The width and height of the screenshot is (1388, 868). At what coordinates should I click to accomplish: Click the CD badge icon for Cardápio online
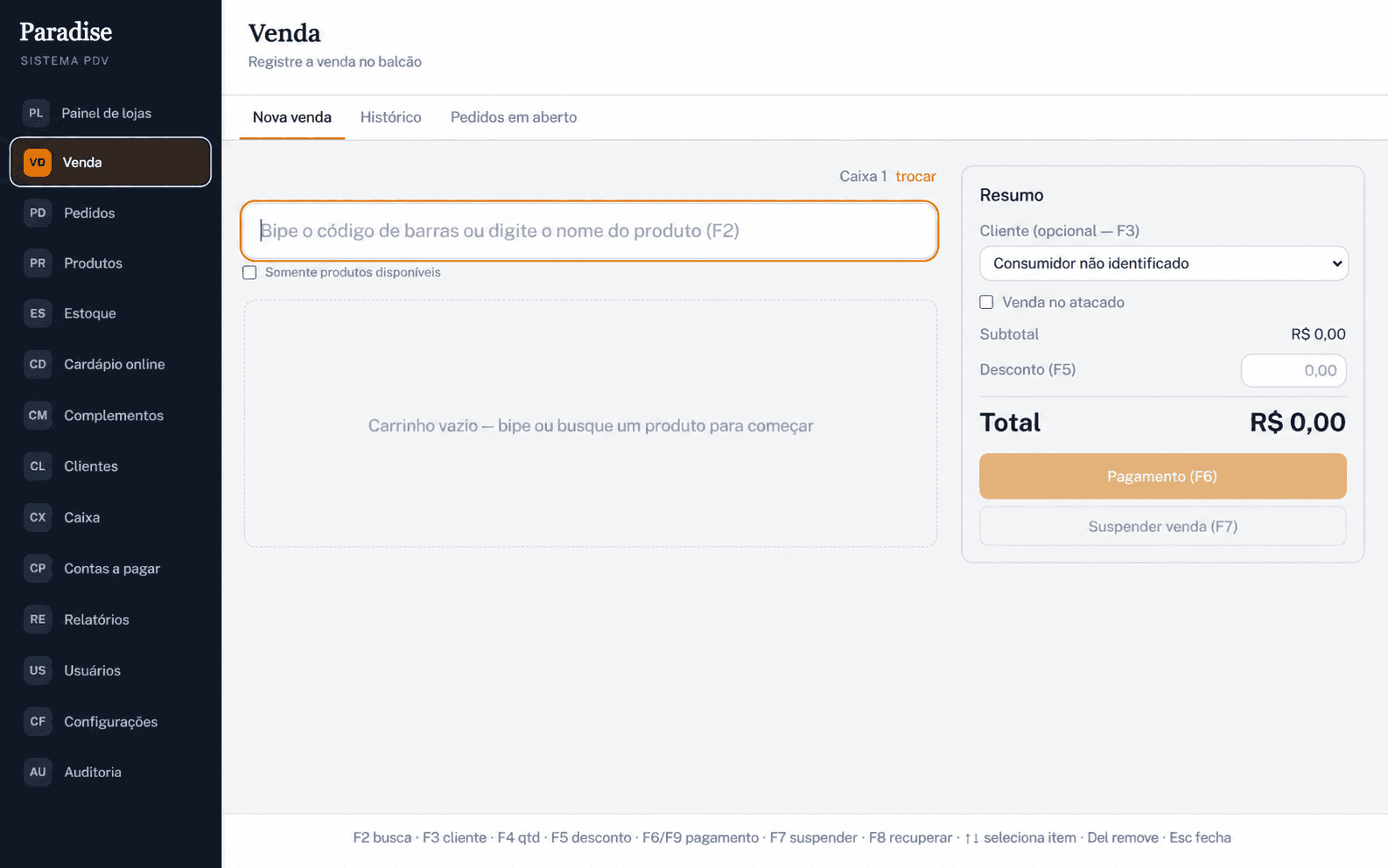pyautogui.click(x=38, y=364)
